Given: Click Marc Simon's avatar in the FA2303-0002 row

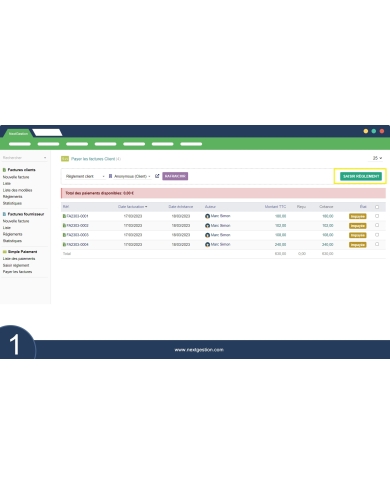Looking at the screenshot, I should click(207, 226).
